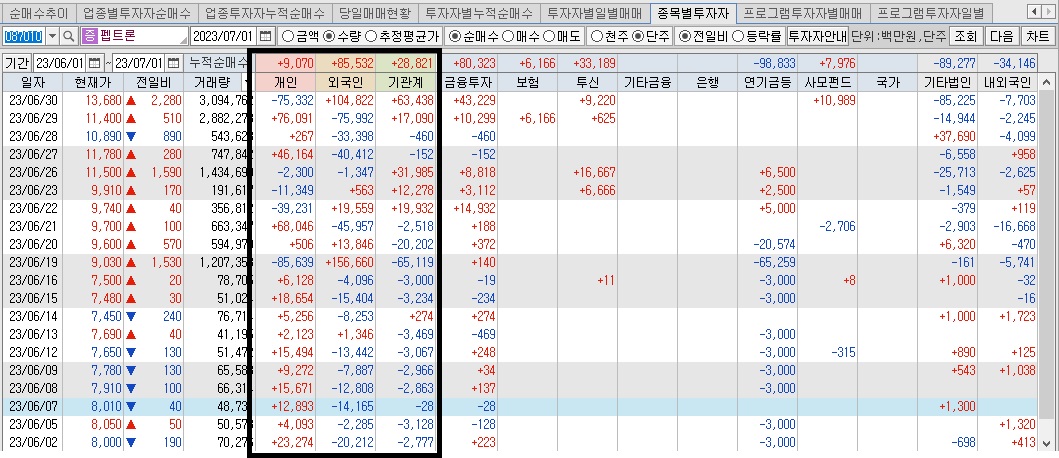Select the 추정평균가 radio button
The image size is (1059, 458).
pos(371,36)
